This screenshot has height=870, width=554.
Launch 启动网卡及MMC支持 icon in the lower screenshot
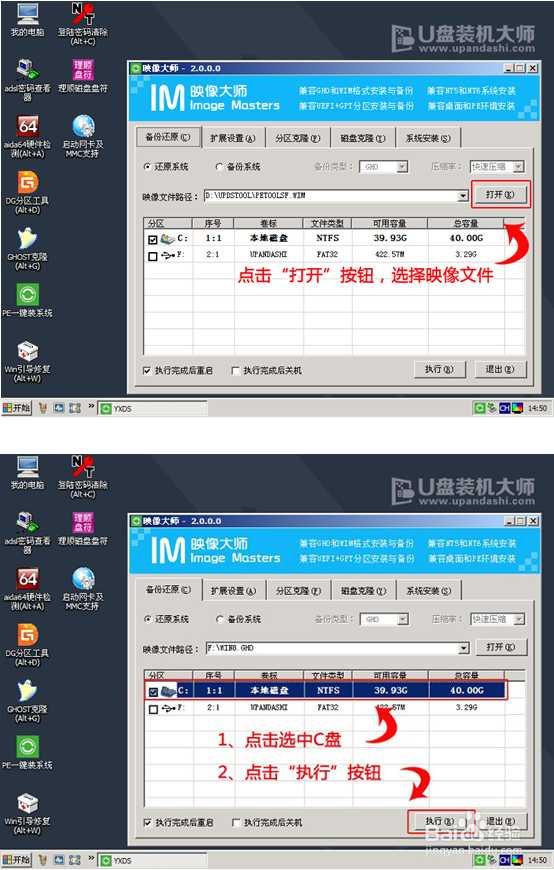83,589
